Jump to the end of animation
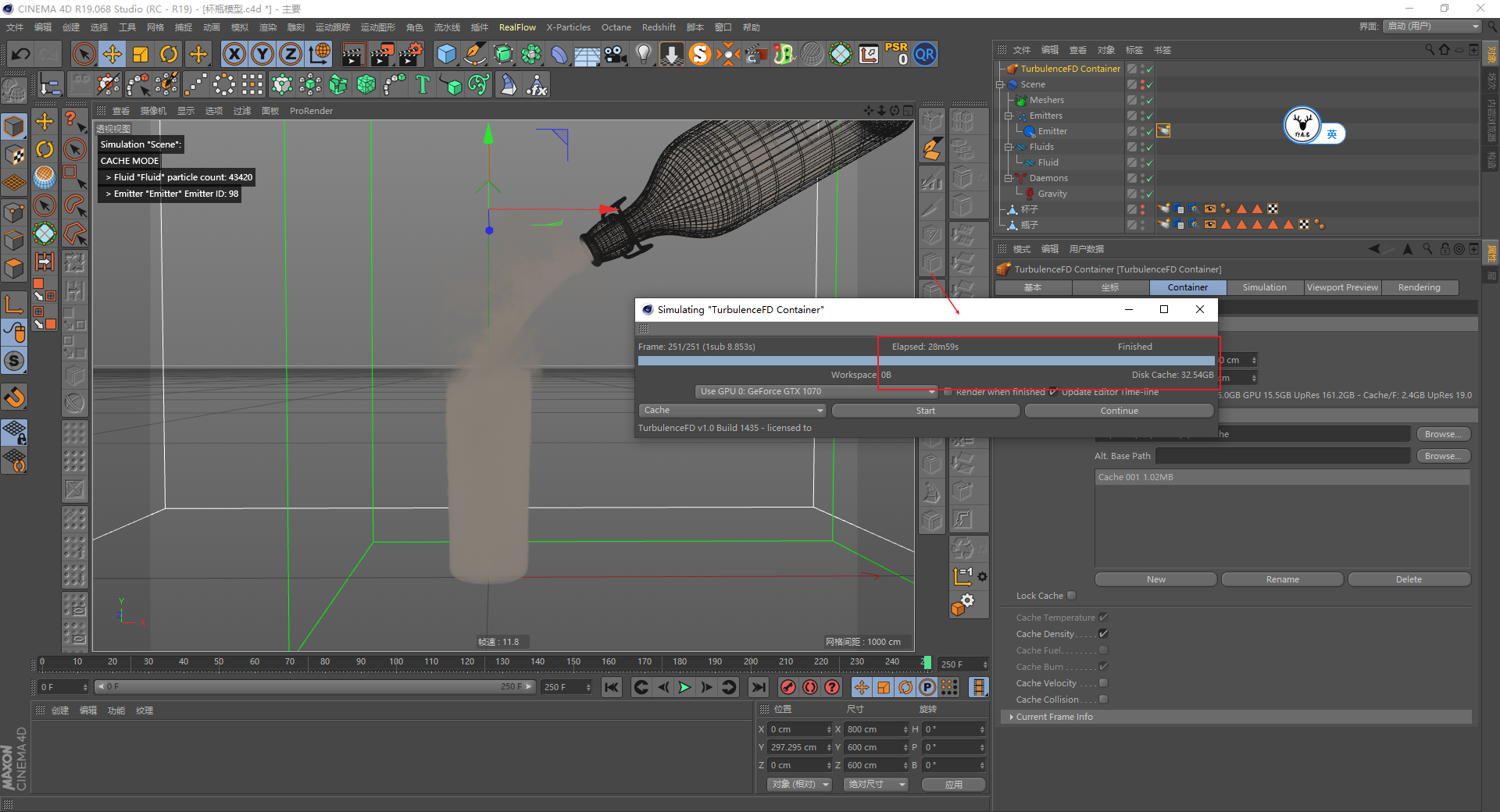The height and width of the screenshot is (812, 1500). pos(758,687)
